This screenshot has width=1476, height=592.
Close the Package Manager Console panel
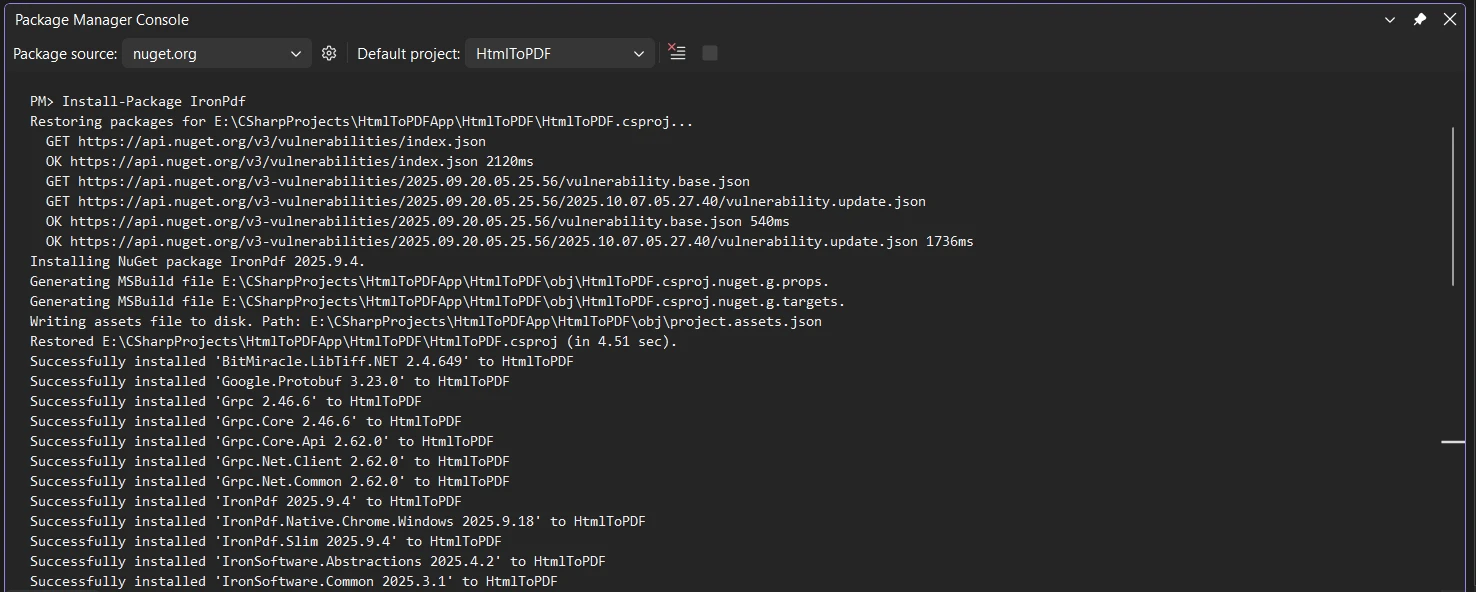point(1450,20)
